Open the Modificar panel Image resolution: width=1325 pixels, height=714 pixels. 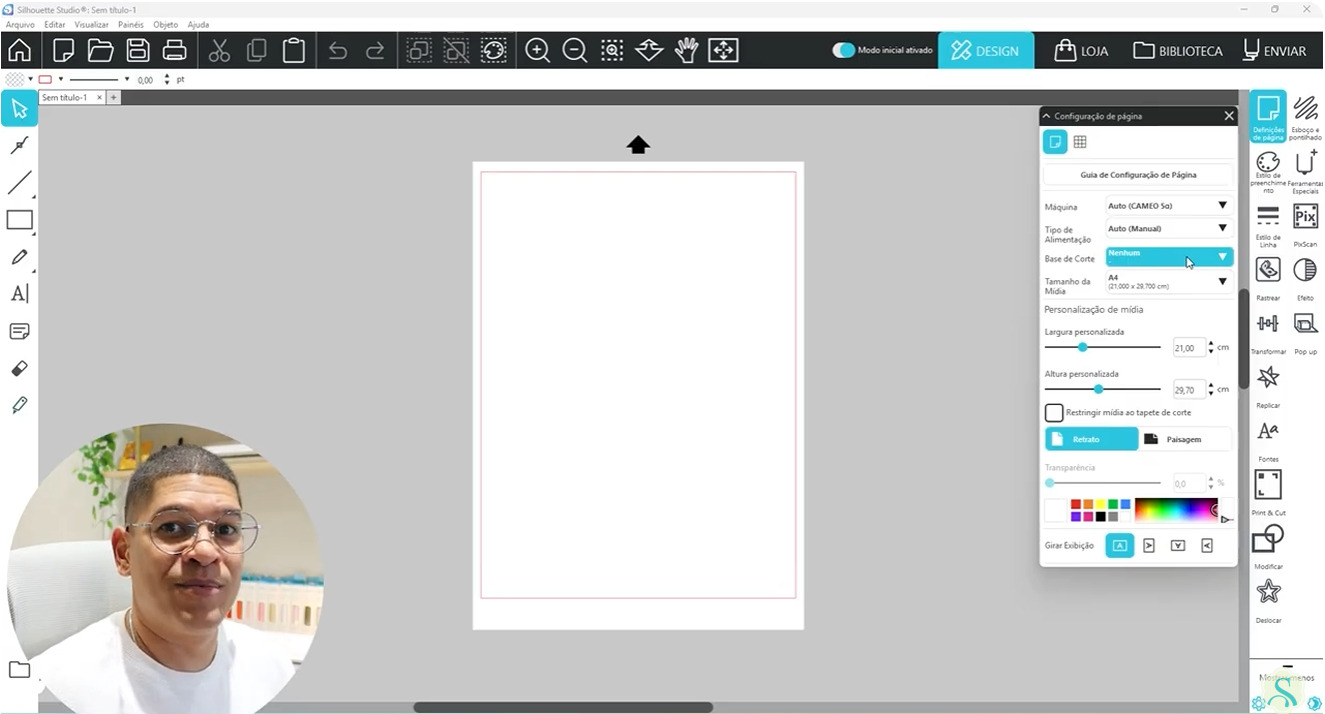tap(1268, 546)
